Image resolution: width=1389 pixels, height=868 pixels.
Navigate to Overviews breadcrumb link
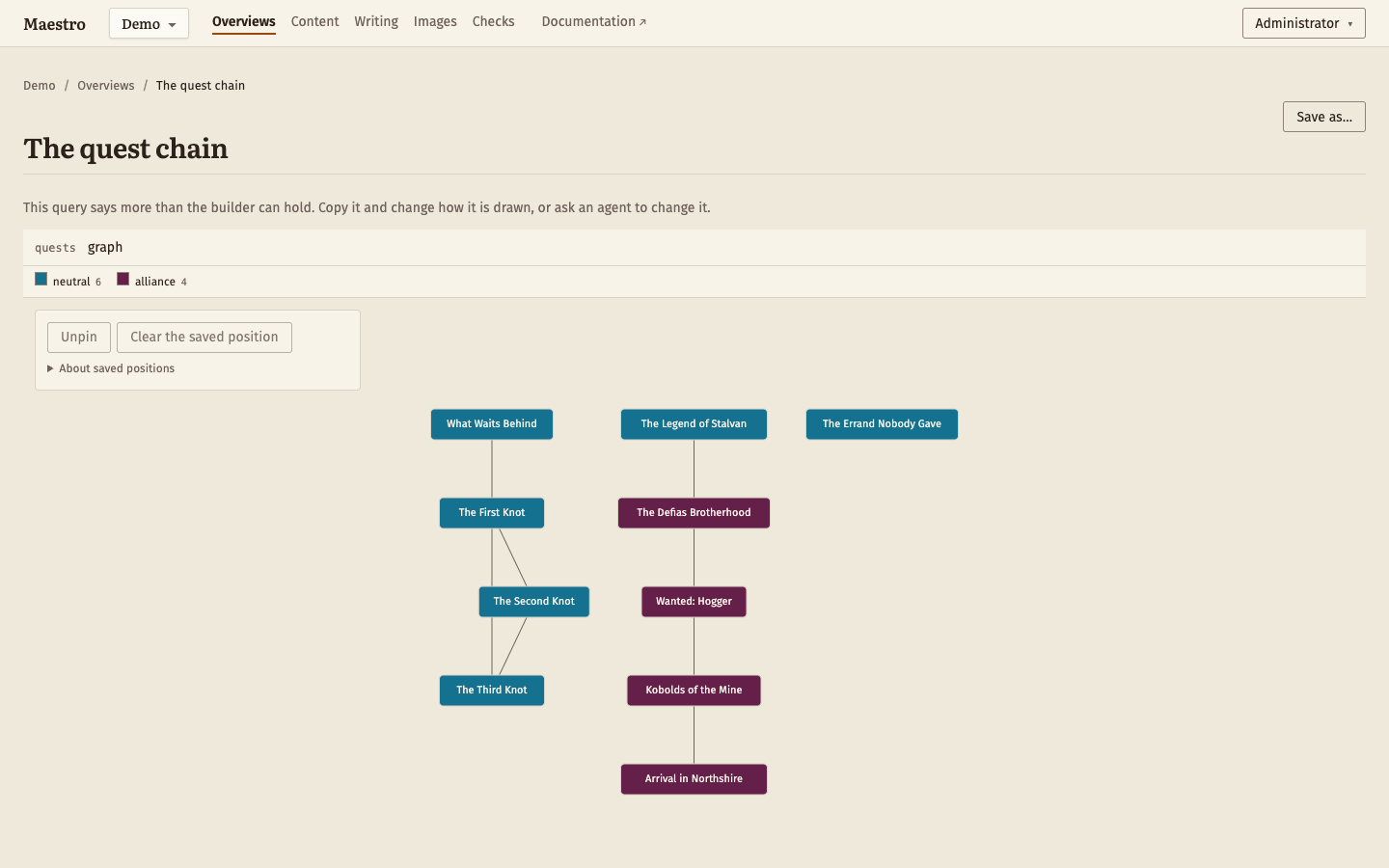[106, 86]
